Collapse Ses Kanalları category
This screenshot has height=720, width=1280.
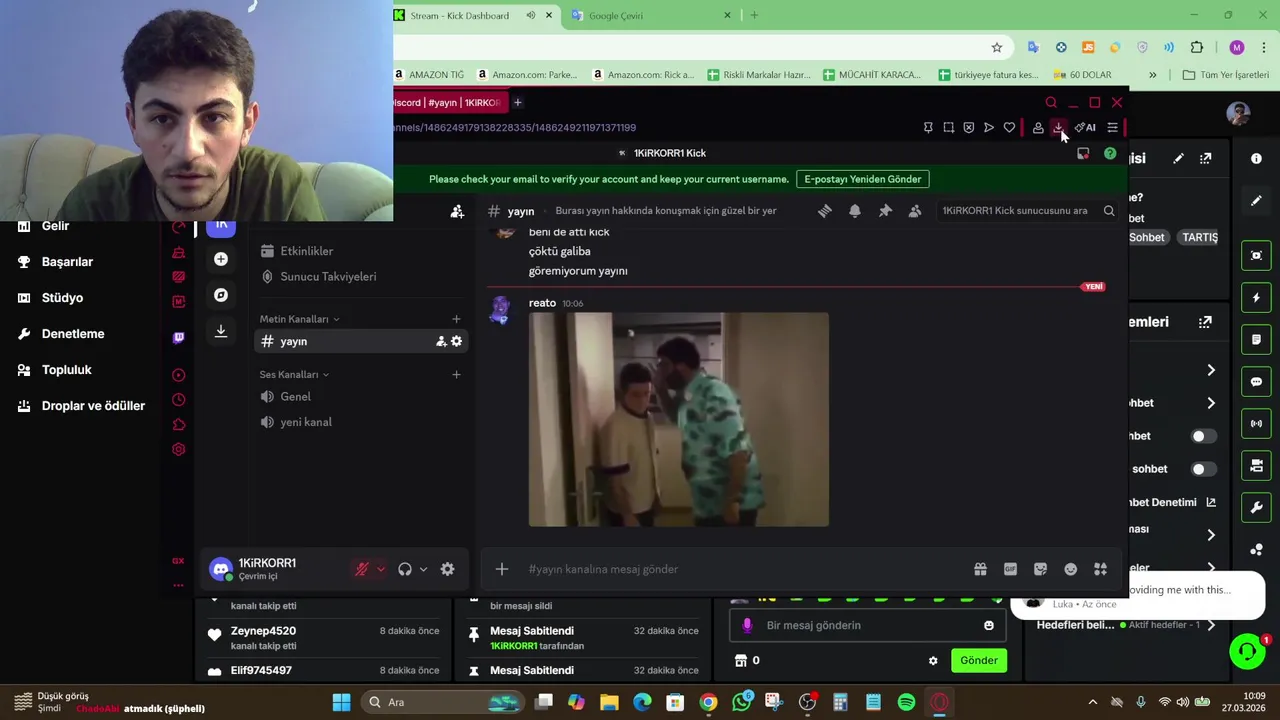tap(294, 375)
